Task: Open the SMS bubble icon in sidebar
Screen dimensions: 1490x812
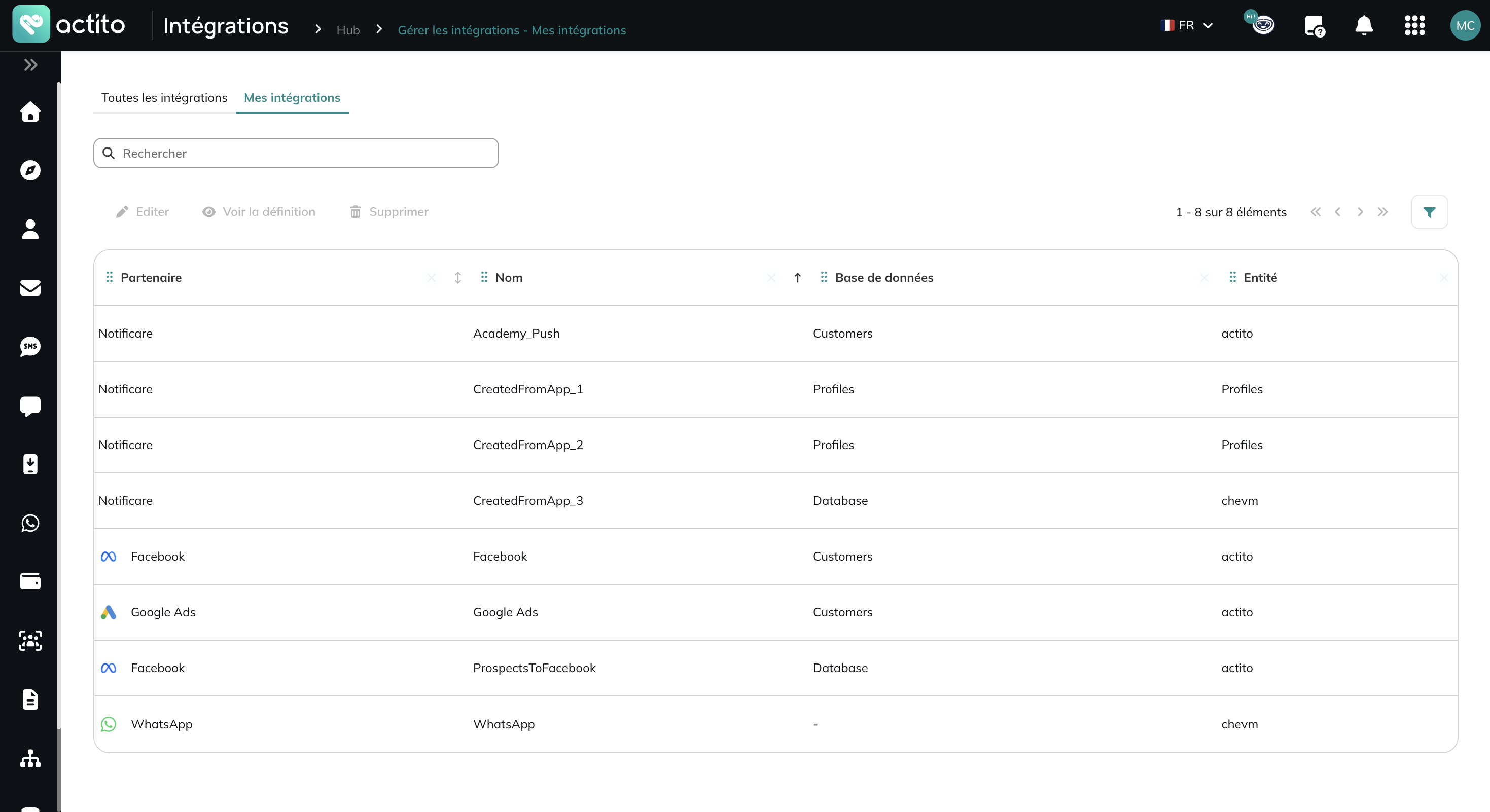Action: [x=30, y=347]
